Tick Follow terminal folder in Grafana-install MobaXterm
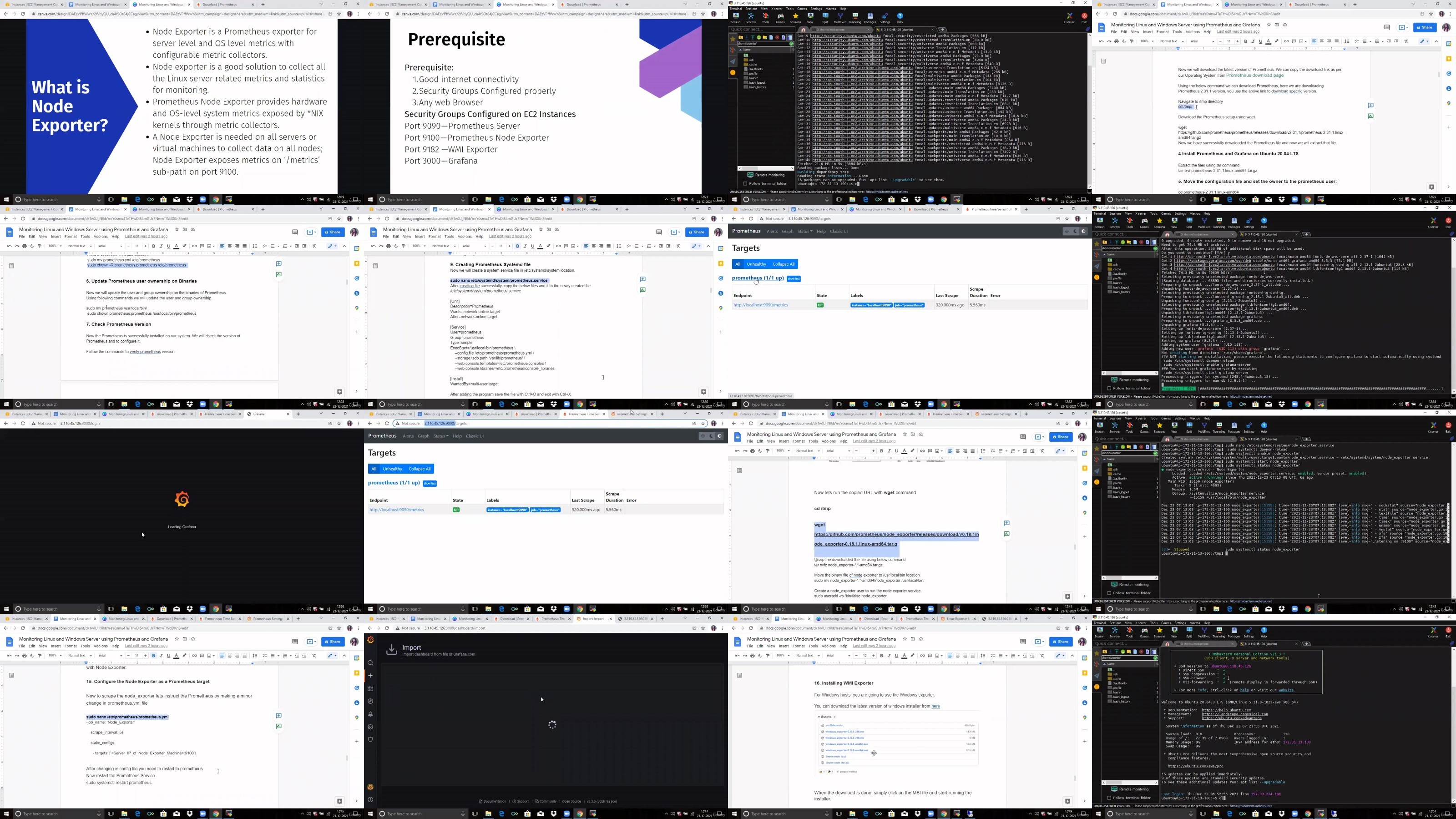Screen dimensions: 1456x819 1109,388
